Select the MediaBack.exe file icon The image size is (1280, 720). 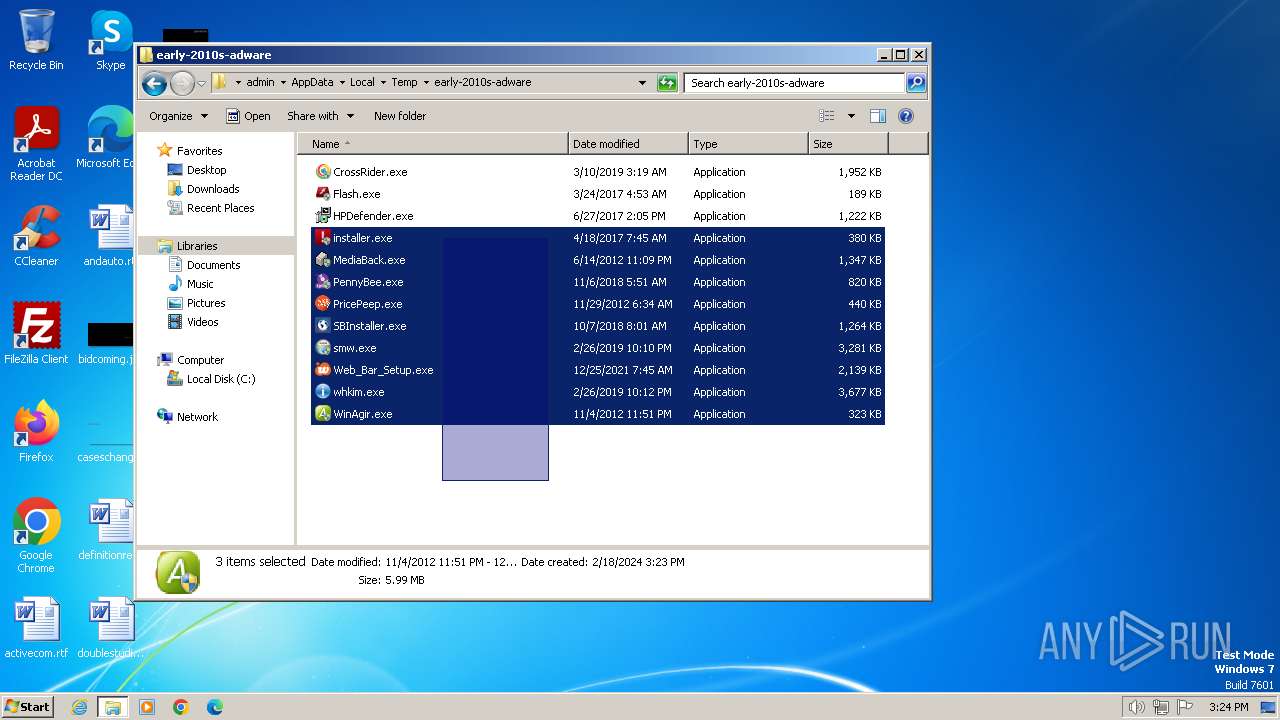pos(323,260)
